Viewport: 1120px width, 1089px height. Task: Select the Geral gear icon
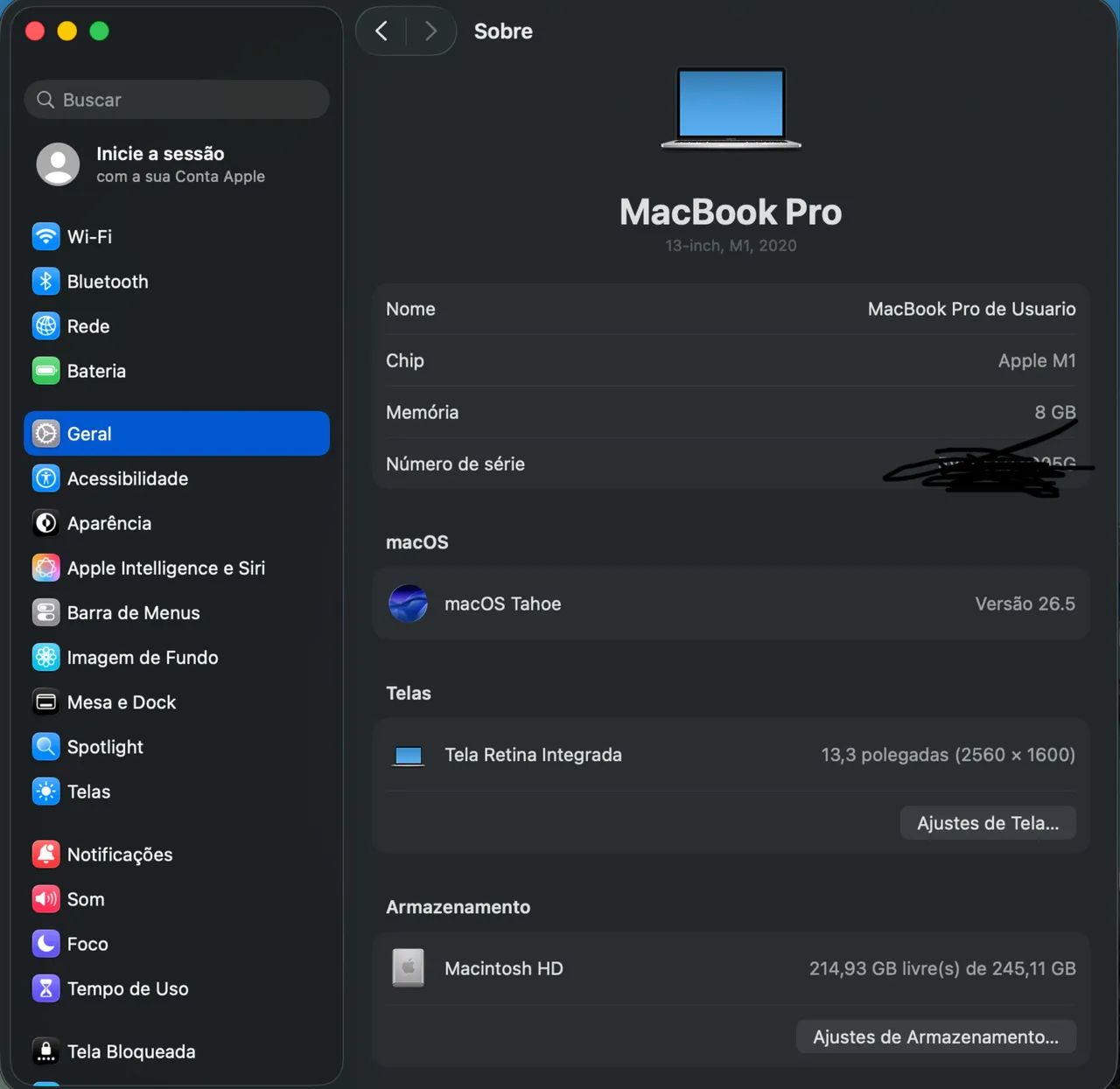coord(46,433)
